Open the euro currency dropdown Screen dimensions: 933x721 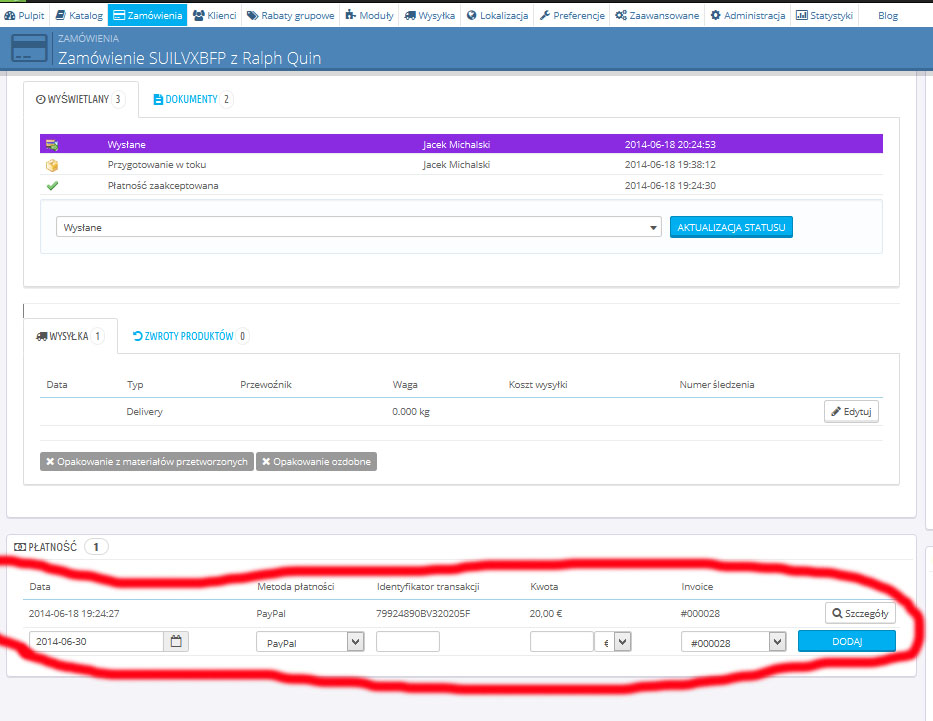[x=613, y=642]
